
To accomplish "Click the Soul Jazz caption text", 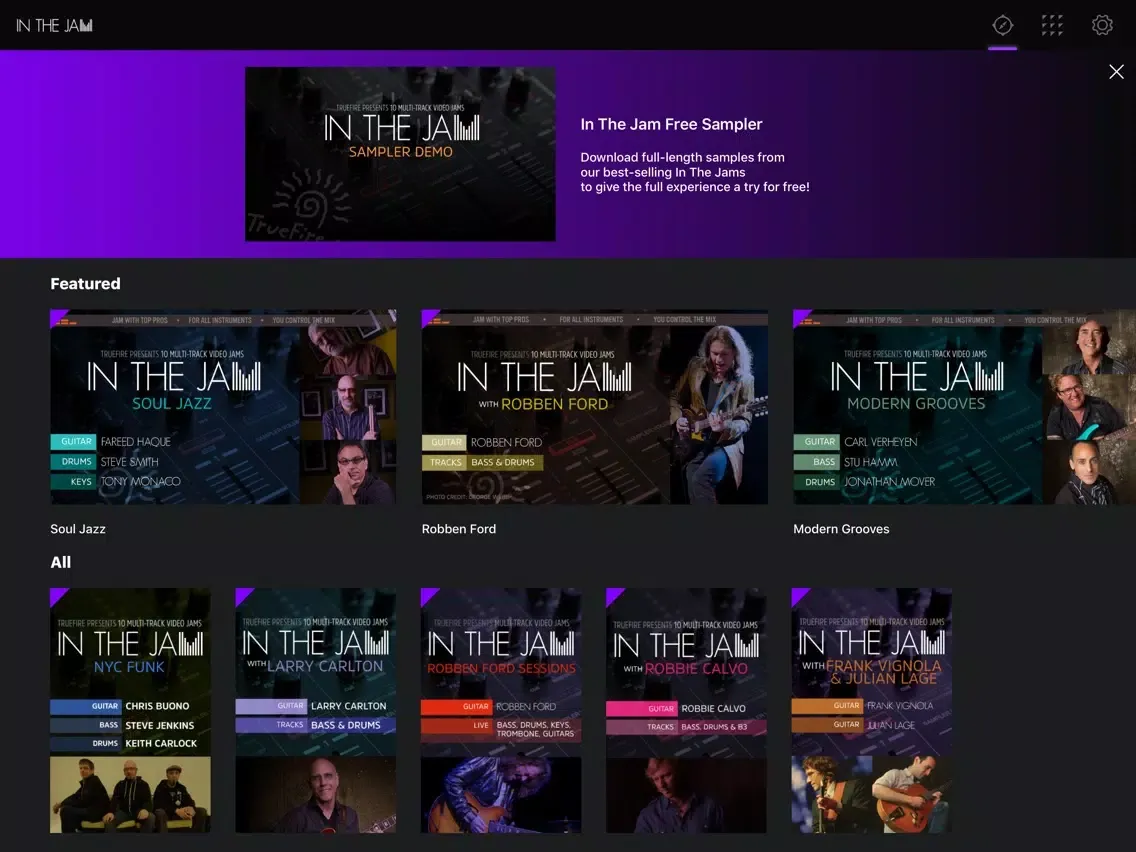I will tap(78, 529).
